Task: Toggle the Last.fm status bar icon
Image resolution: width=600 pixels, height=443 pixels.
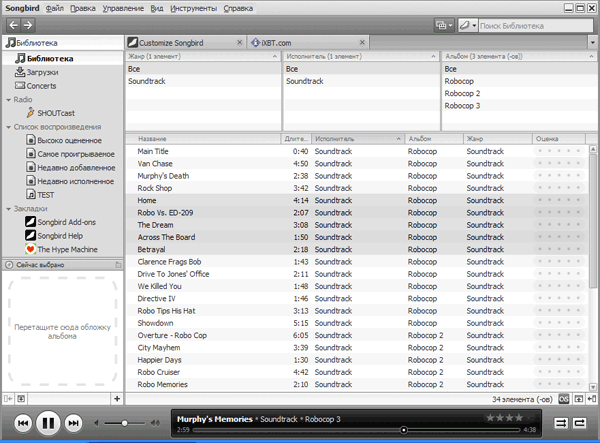Action: click(564, 399)
